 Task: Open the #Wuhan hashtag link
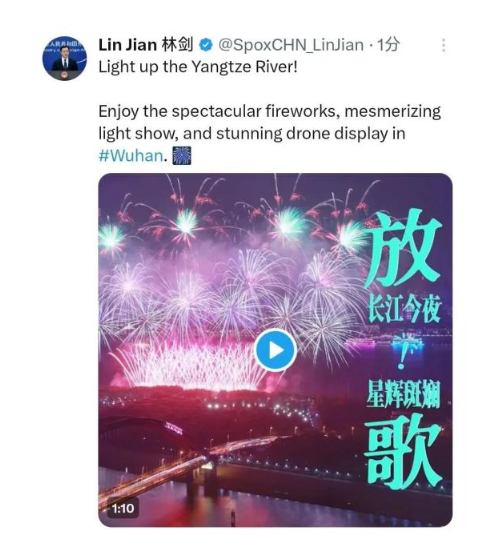click(131, 156)
